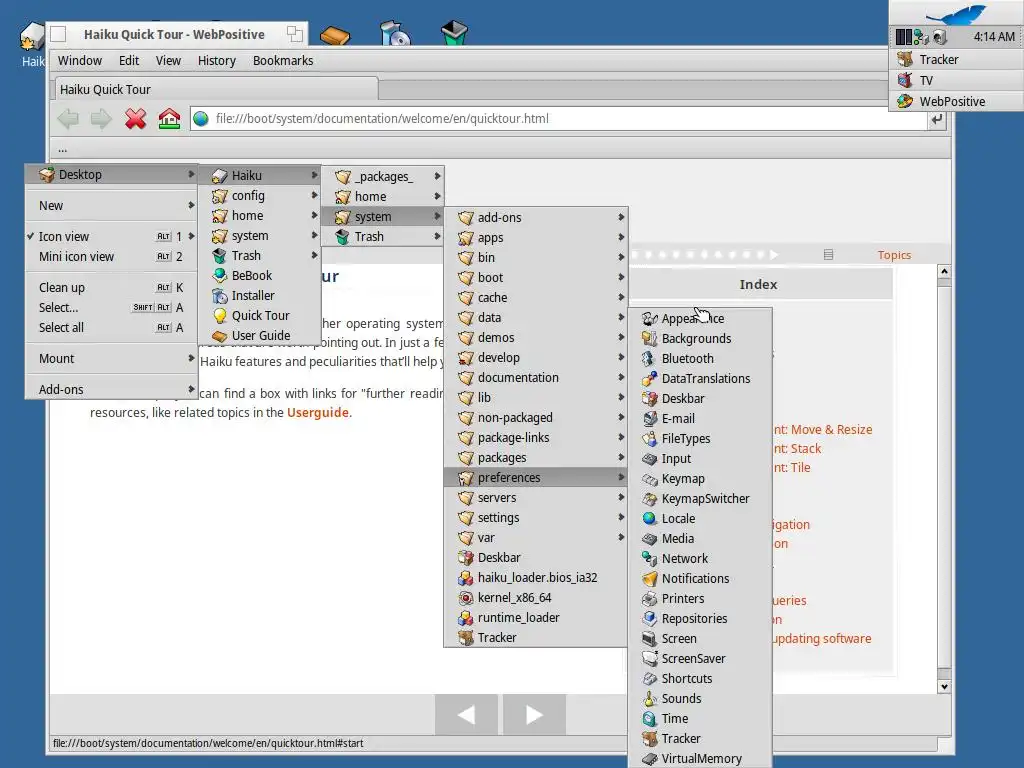Viewport: 1024px width, 768px height.
Task: Open the Haiku leaf Deskbar menu
Action: (x=956, y=13)
